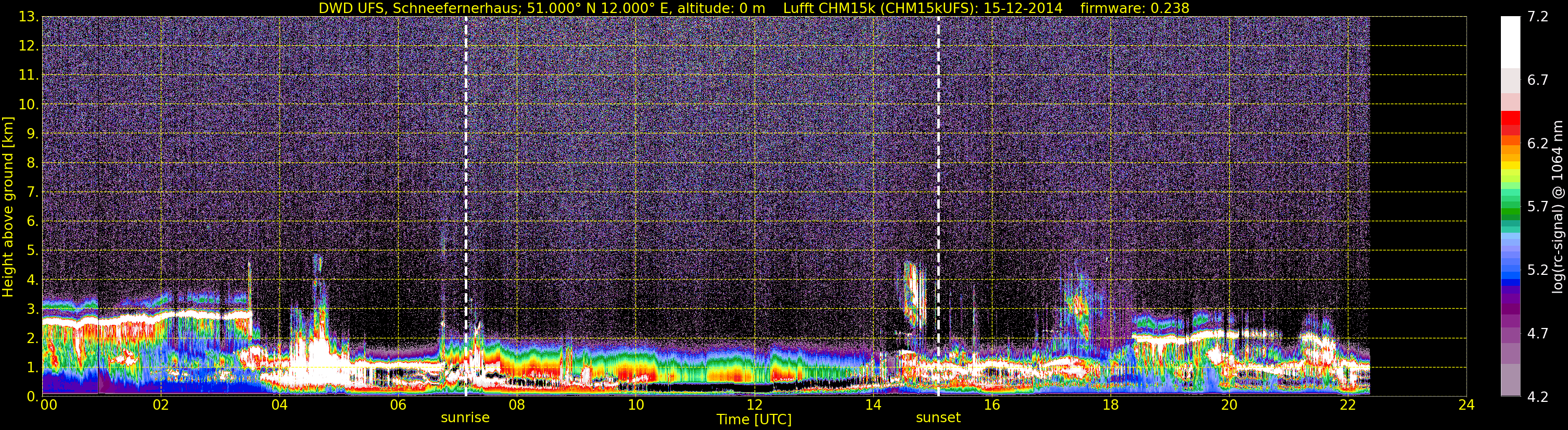Click the time axis tick "04"
Viewport: 1568px width, 430px height.
click(x=279, y=405)
